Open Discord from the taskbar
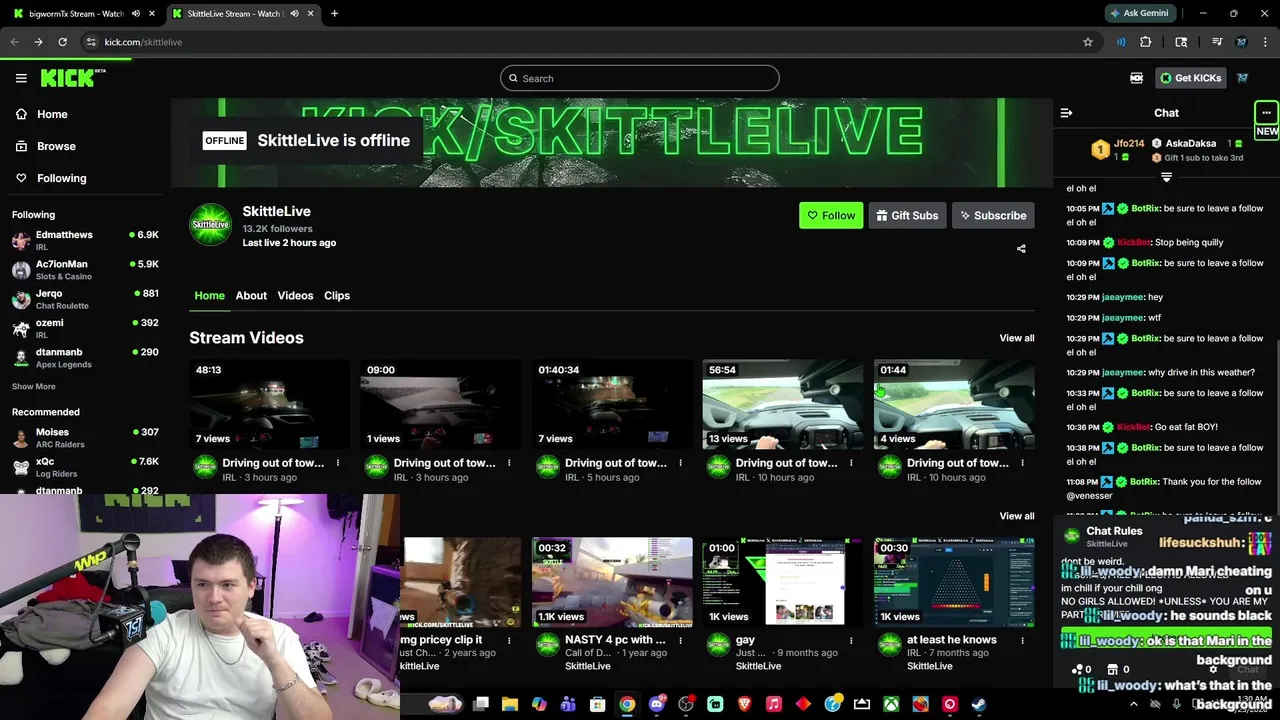The image size is (1280, 720). 657,704
